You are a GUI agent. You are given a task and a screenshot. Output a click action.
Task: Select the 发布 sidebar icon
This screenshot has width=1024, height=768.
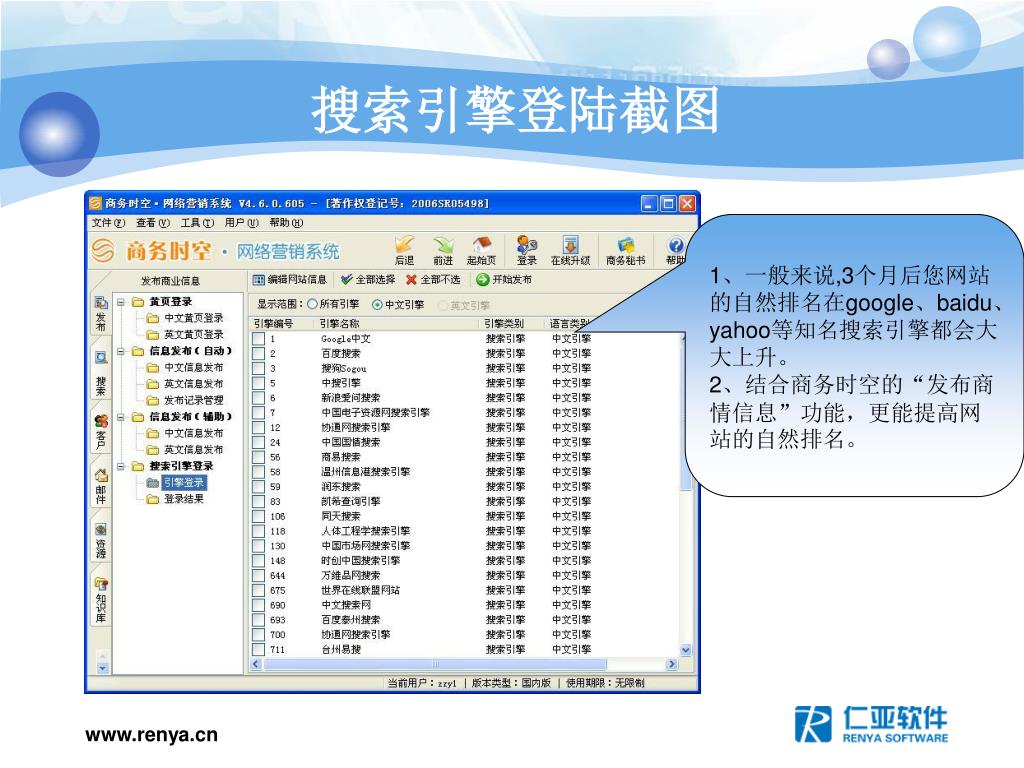pos(101,302)
